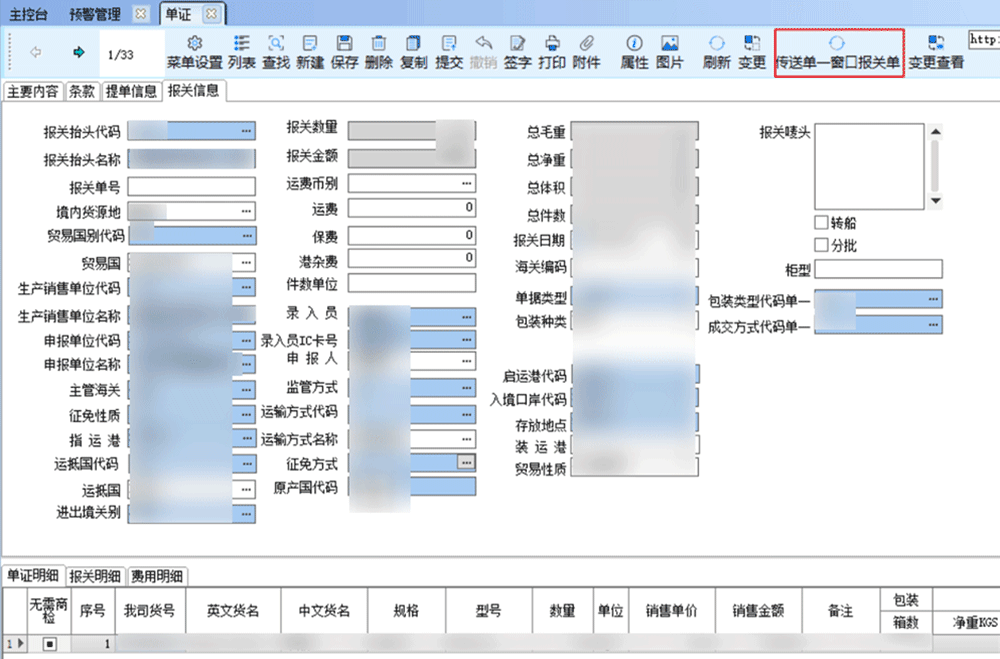
Task: Open 报关抬头代码 lookup ellipsis
Action: (x=246, y=131)
